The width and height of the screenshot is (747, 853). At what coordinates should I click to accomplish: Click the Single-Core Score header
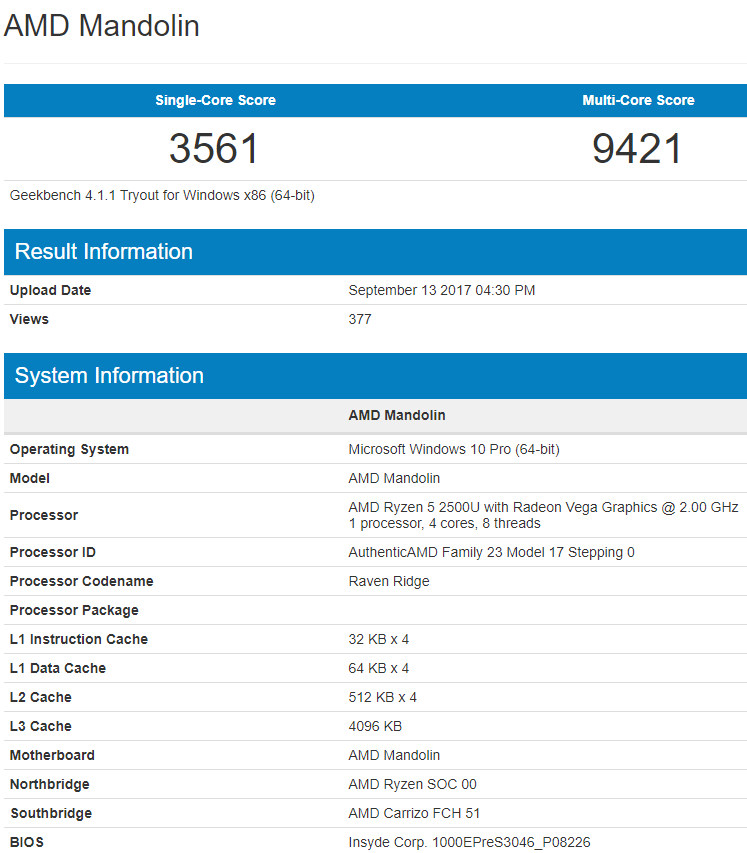215,100
